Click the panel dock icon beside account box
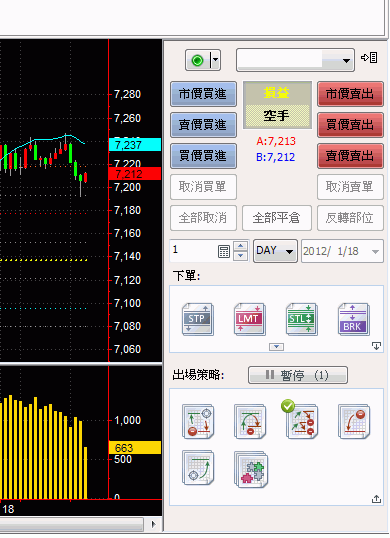The image size is (390, 538). [x=369, y=58]
